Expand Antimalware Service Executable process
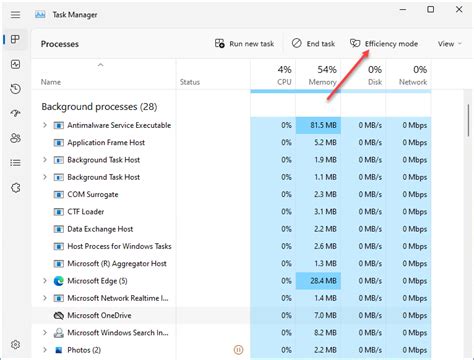This screenshot has height=360, width=474. point(45,125)
